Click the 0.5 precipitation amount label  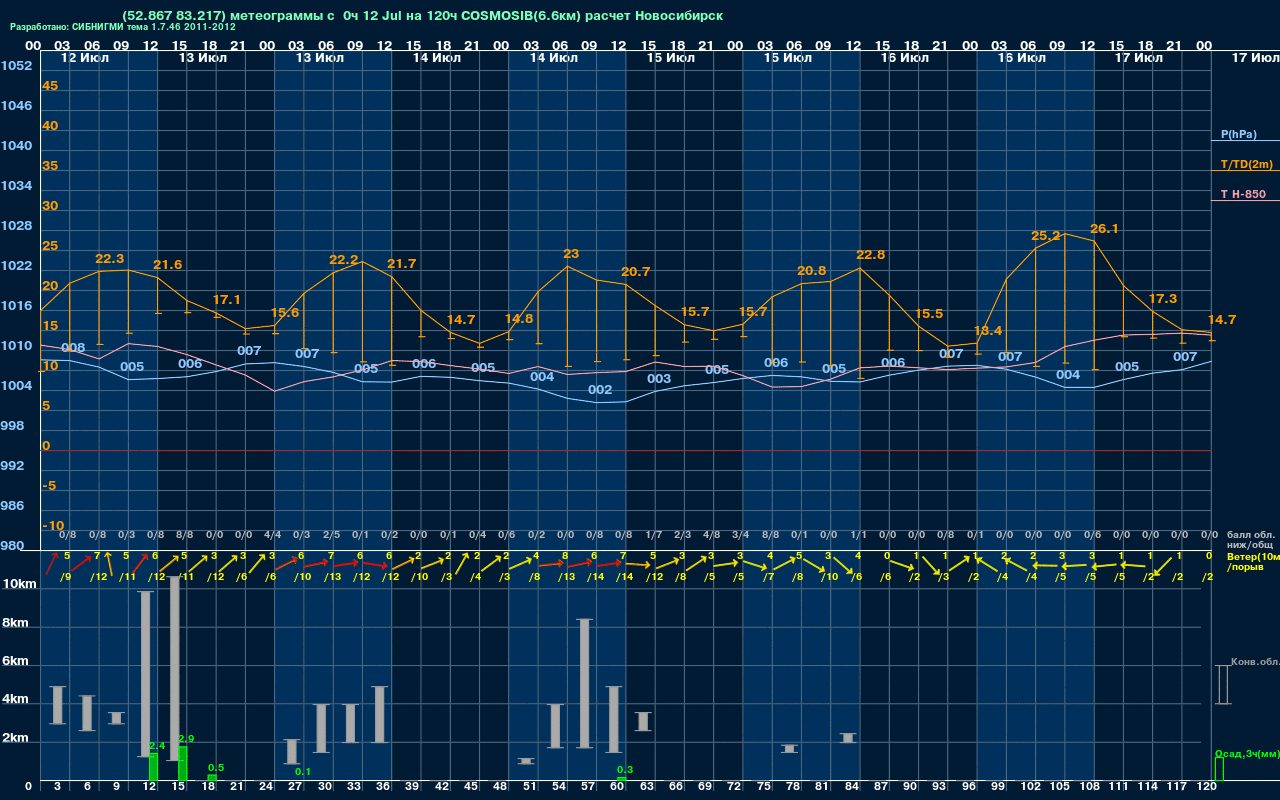(x=215, y=768)
